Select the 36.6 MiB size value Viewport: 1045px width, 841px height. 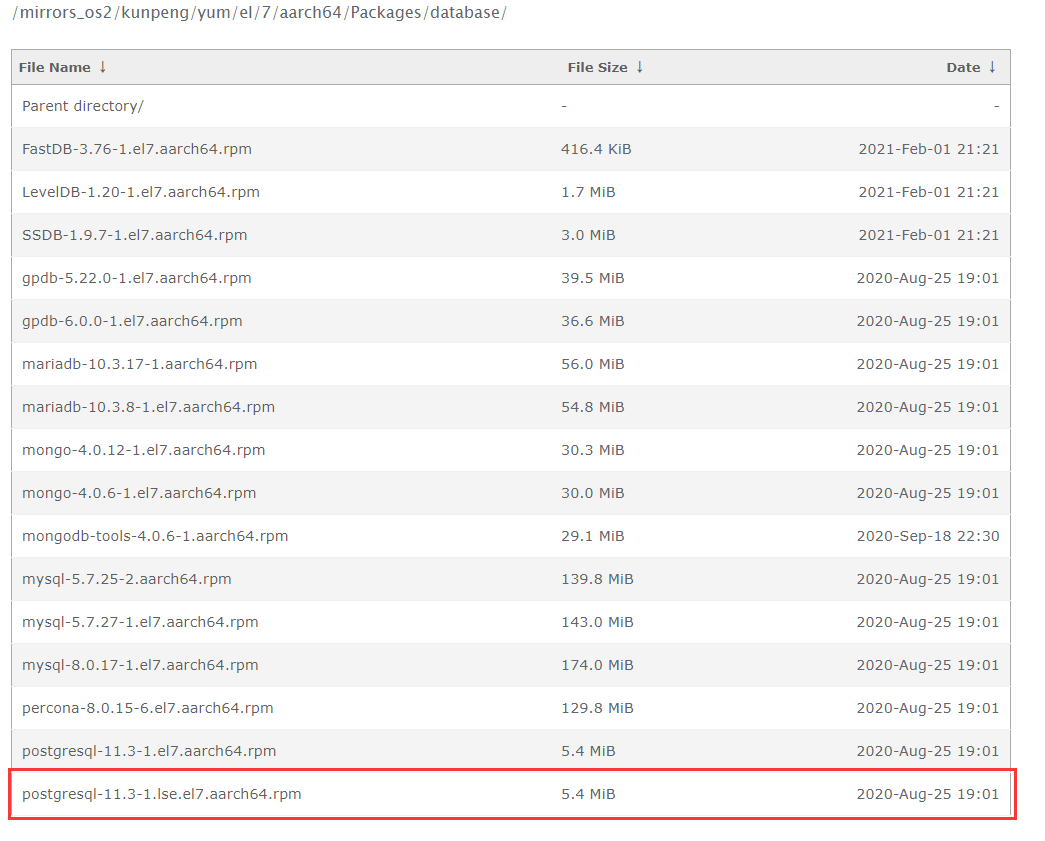click(592, 321)
